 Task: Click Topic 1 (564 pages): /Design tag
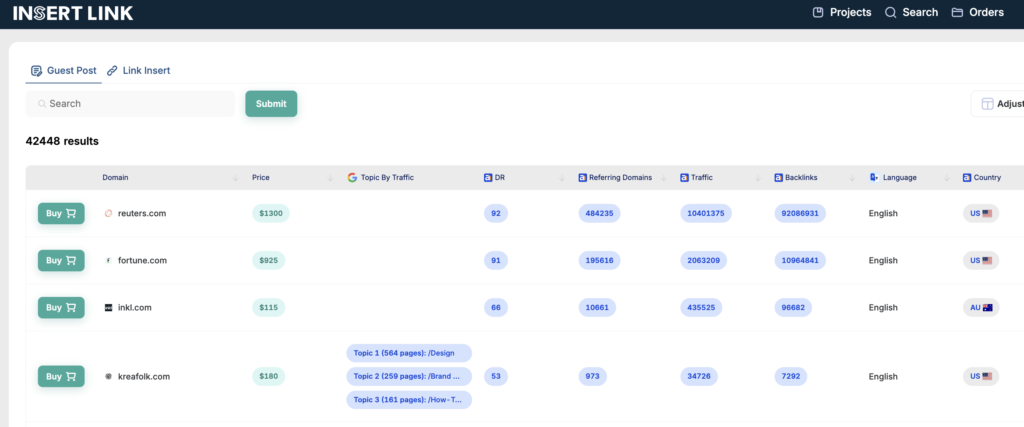pos(409,353)
